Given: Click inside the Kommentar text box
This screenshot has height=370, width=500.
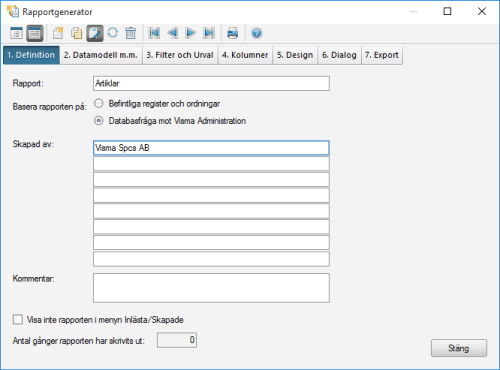Looking at the screenshot, I should [x=211, y=288].
